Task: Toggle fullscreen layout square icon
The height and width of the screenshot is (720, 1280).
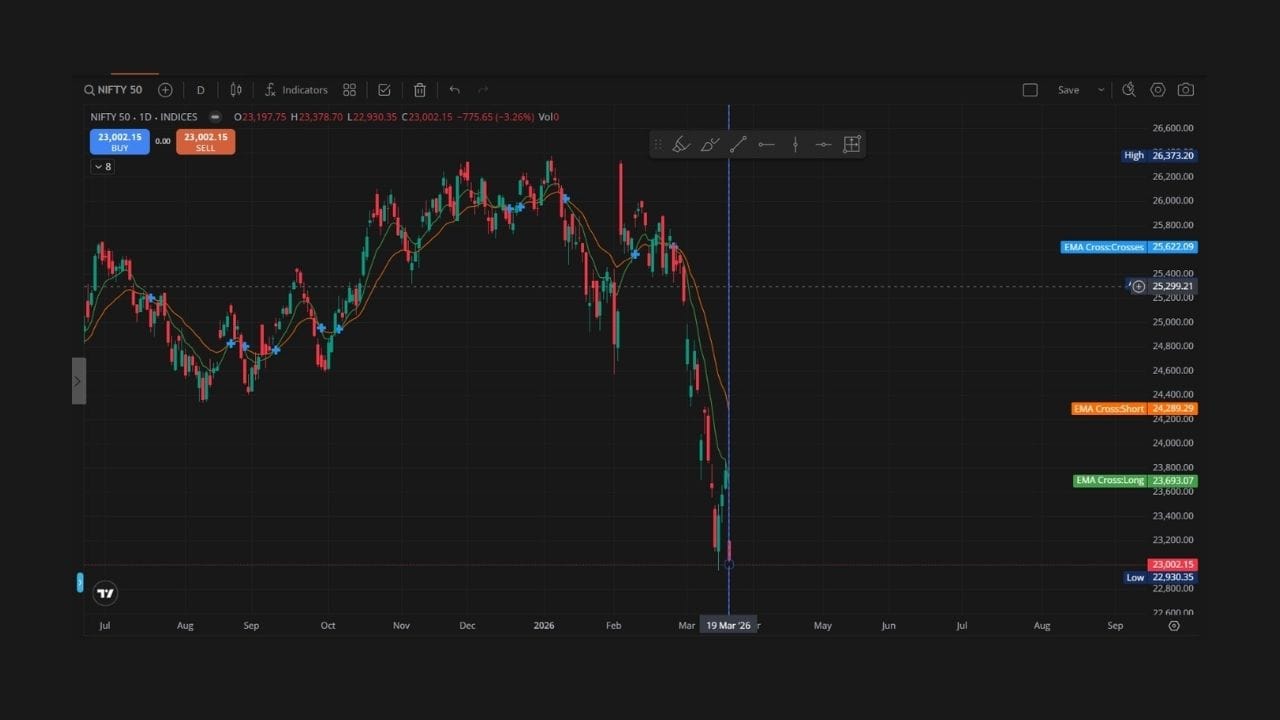Action: 1030,90
